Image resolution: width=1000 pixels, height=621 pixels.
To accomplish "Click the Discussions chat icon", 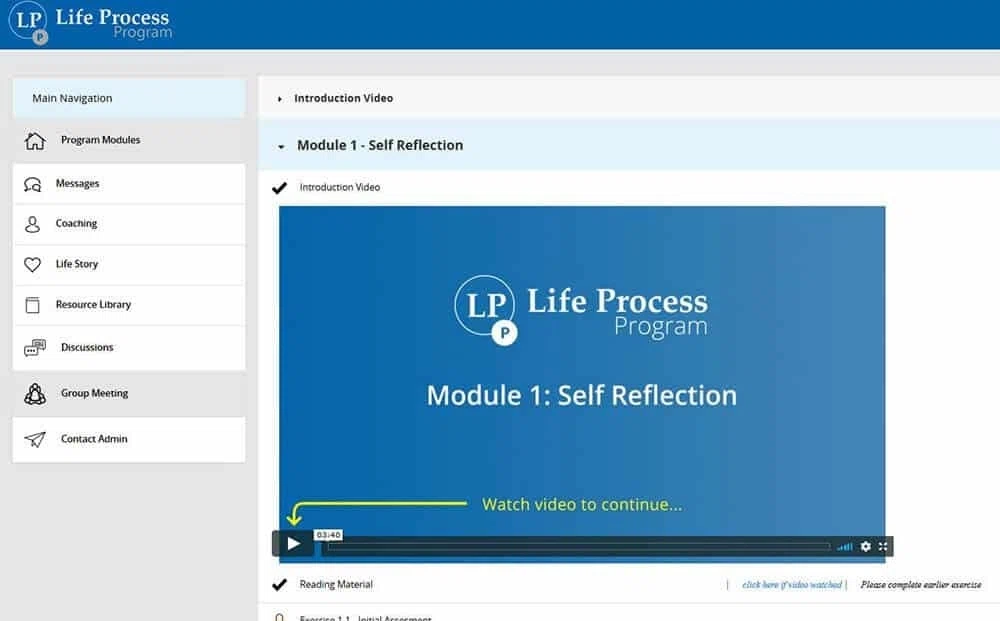I will click(34, 348).
